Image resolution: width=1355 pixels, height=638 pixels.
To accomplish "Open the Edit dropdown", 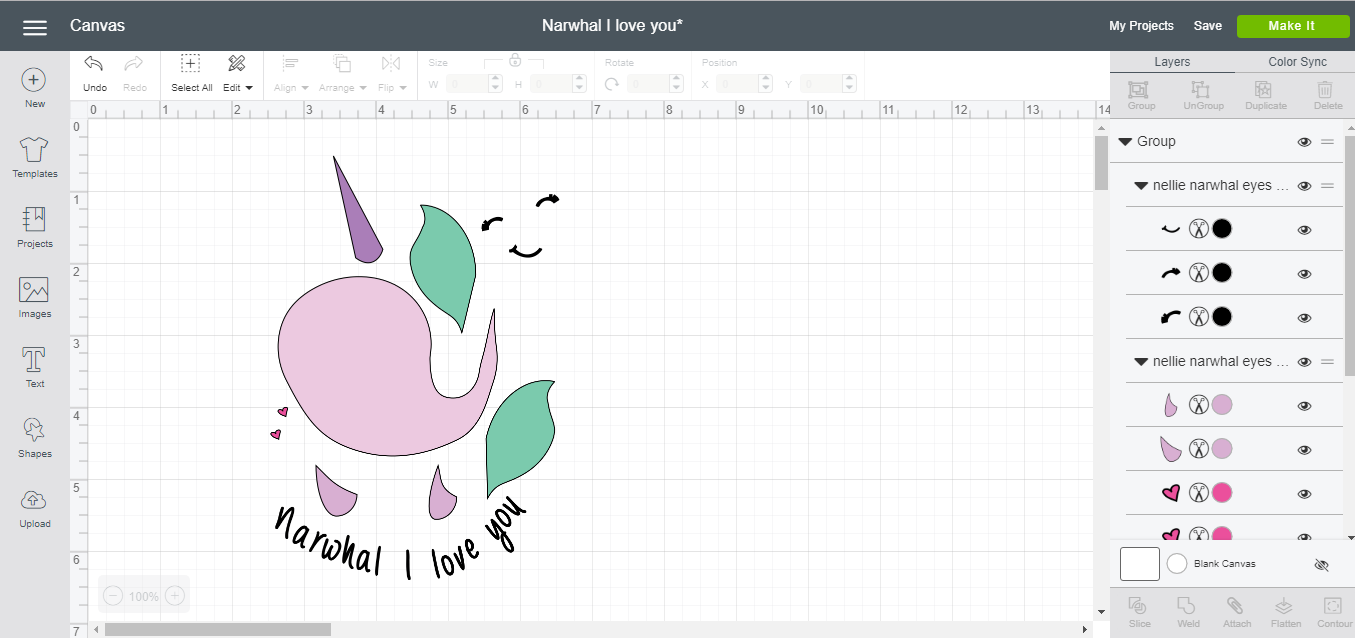I will coord(237,75).
